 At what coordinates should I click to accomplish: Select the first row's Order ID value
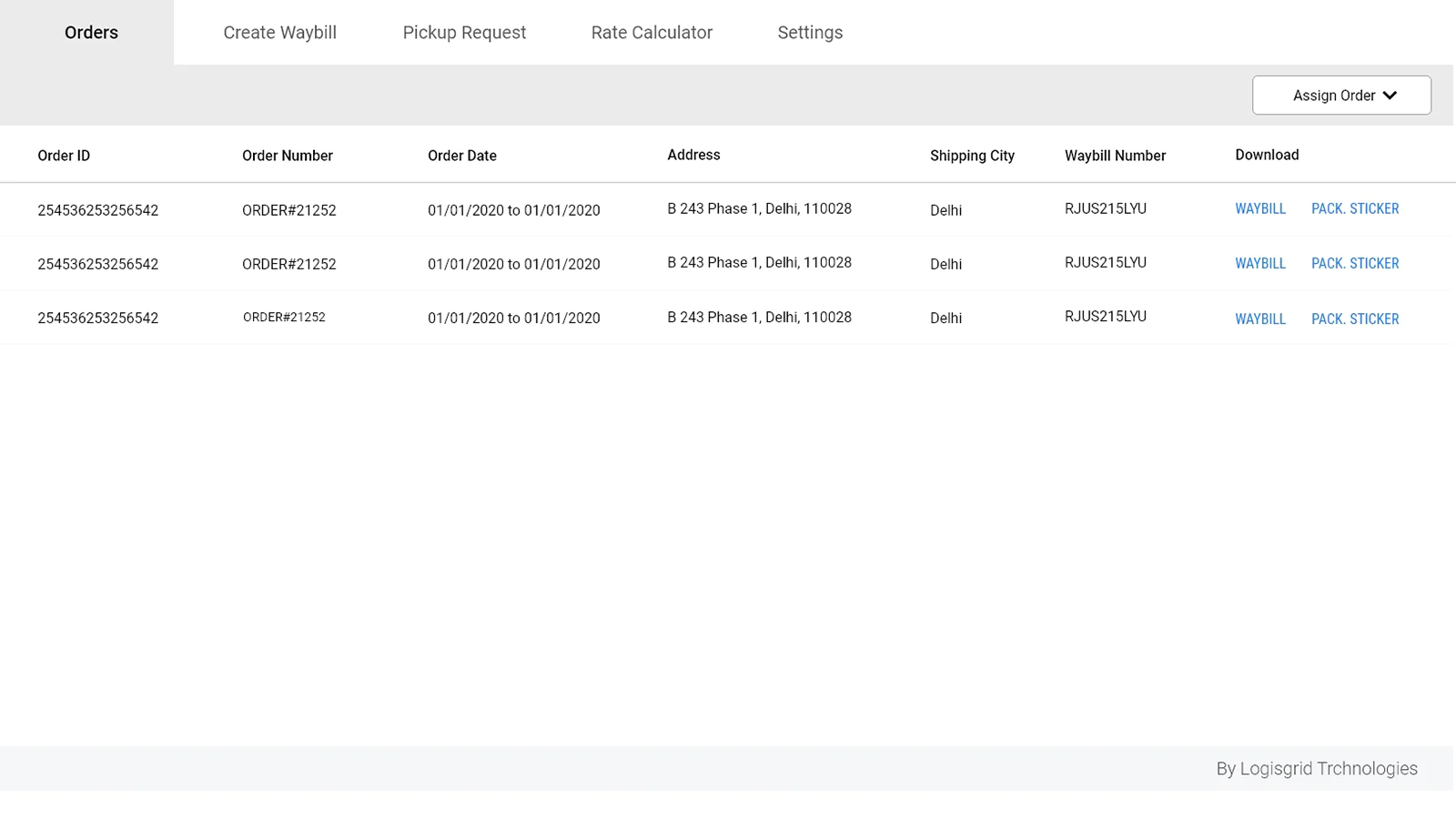click(x=97, y=210)
